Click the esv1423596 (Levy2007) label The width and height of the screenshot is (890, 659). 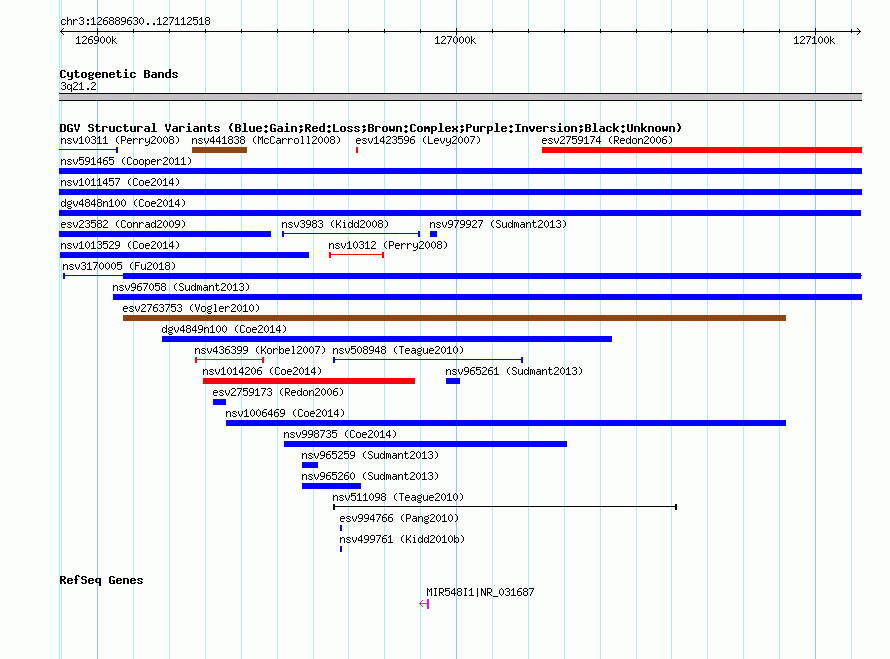tap(418, 140)
